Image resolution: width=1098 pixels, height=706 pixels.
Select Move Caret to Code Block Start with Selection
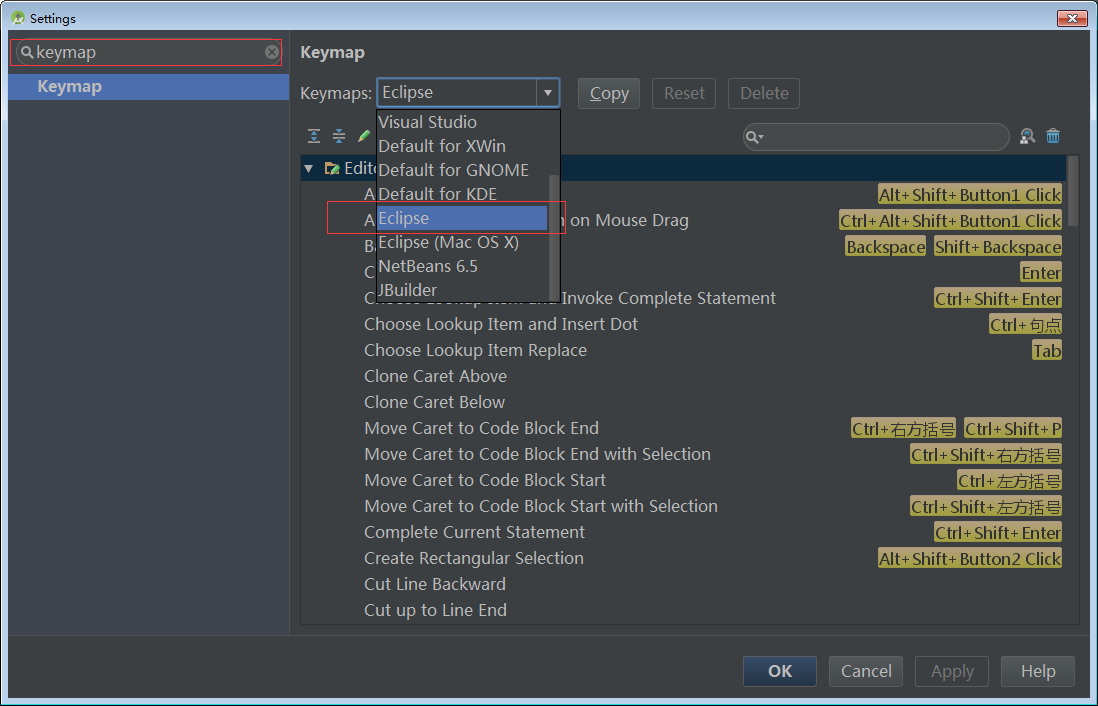click(x=541, y=506)
